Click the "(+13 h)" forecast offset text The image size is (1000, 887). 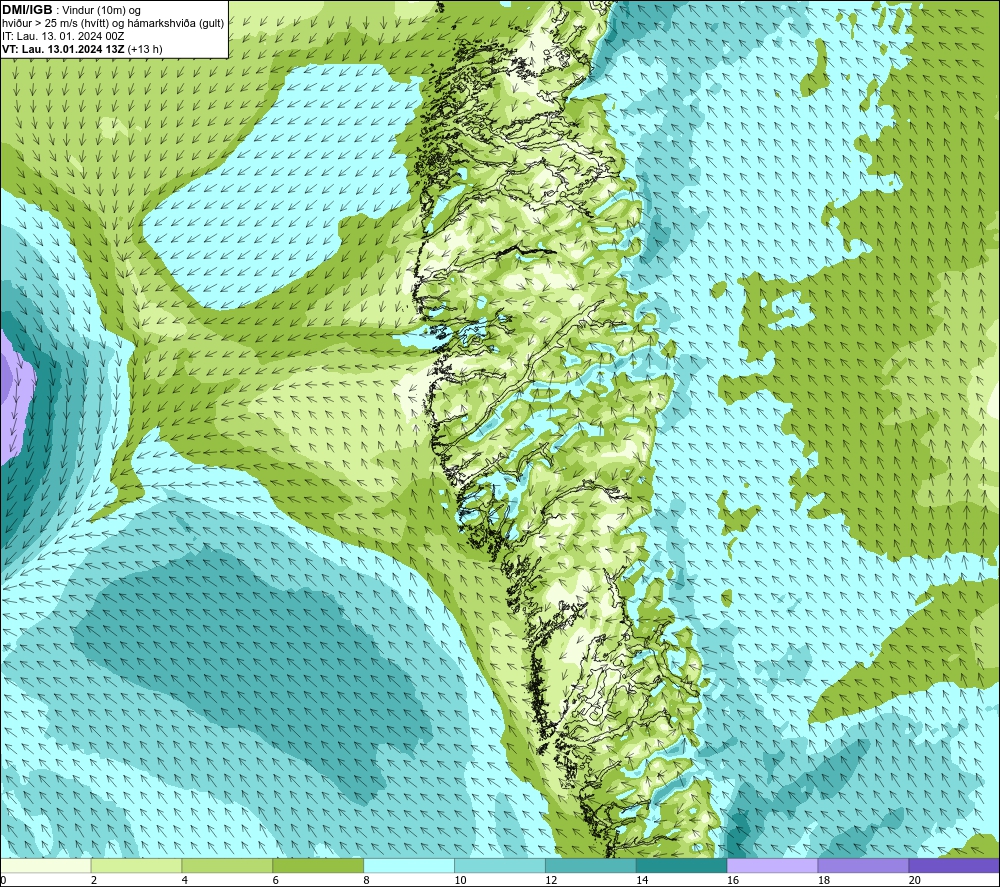click(145, 49)
